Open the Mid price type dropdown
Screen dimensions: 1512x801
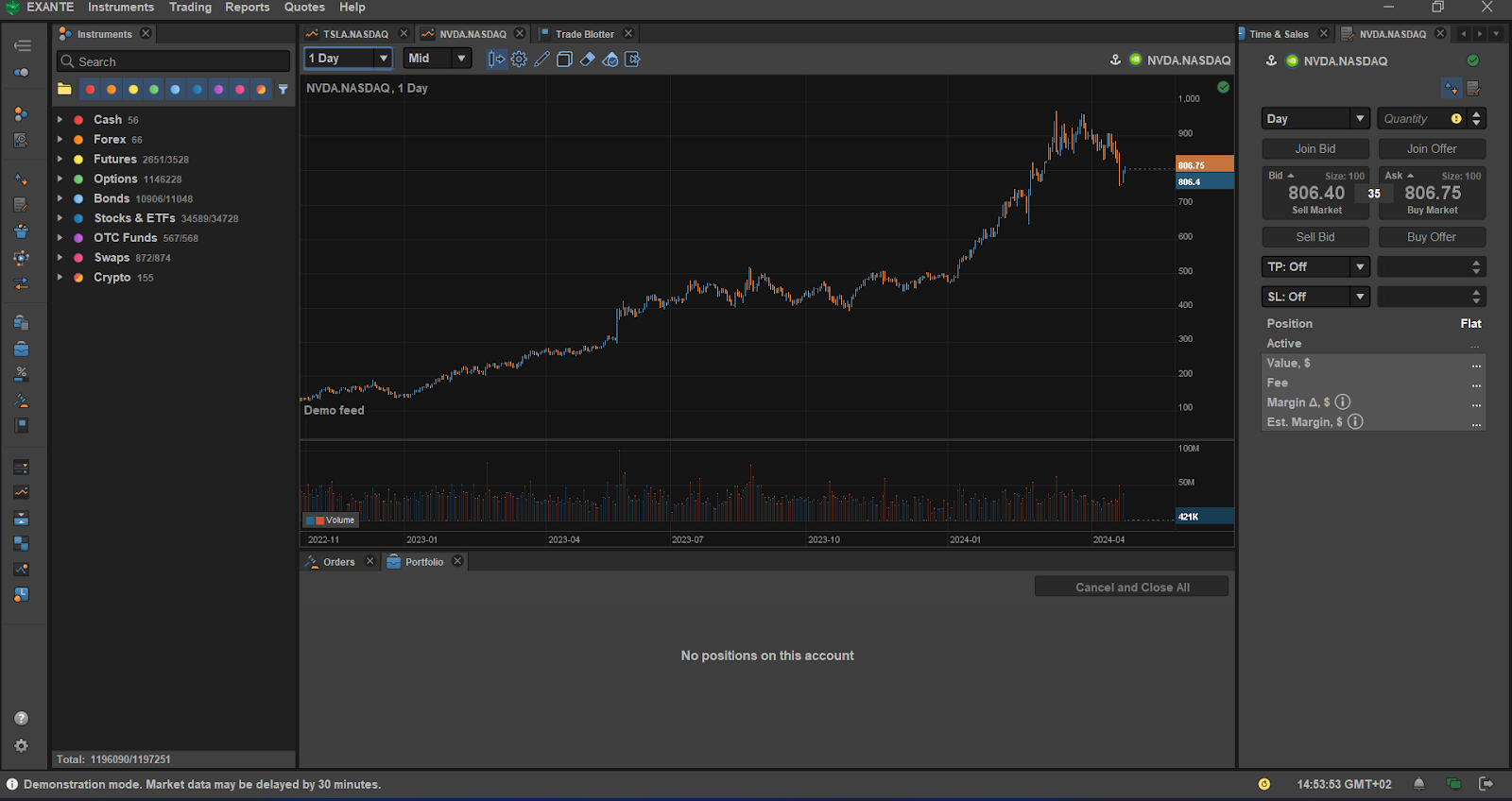coord(438,59)
